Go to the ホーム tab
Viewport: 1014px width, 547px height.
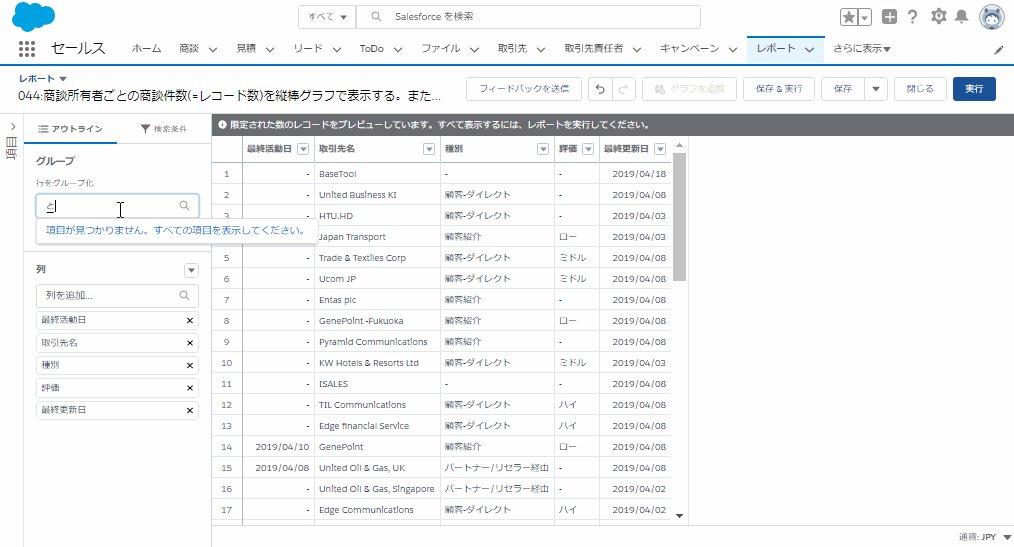(146, 49)
